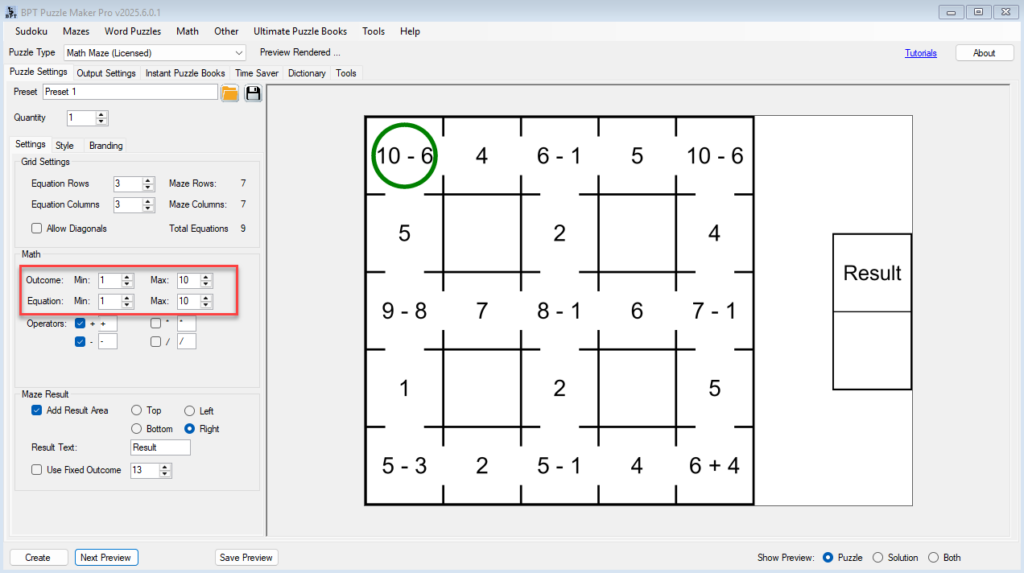Select Right result position
This screenshot has height=573, width=1024.
tap(189, 429)
